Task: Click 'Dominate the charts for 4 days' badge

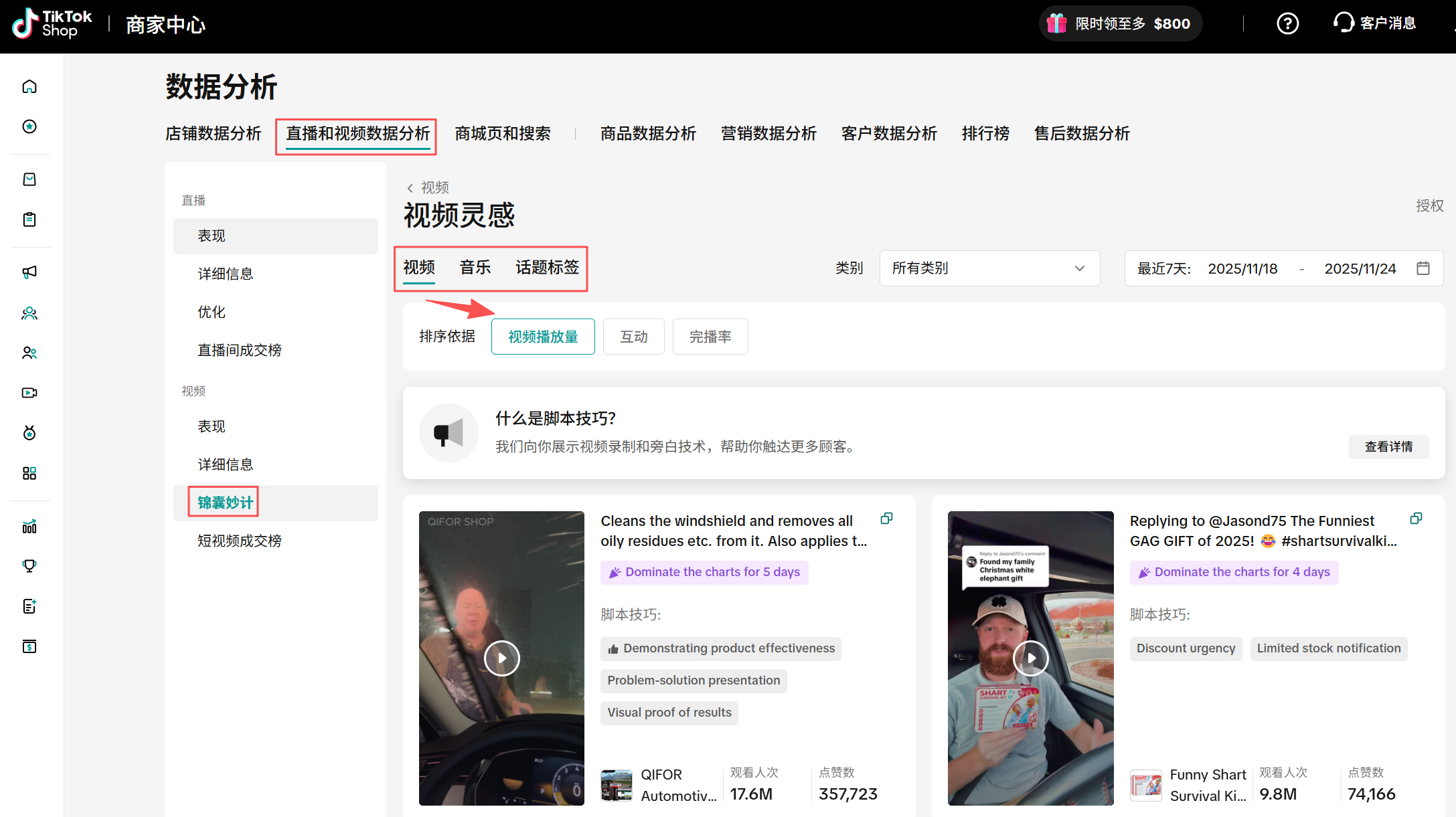Action: pyautogui.click(x=1234, y=573)
